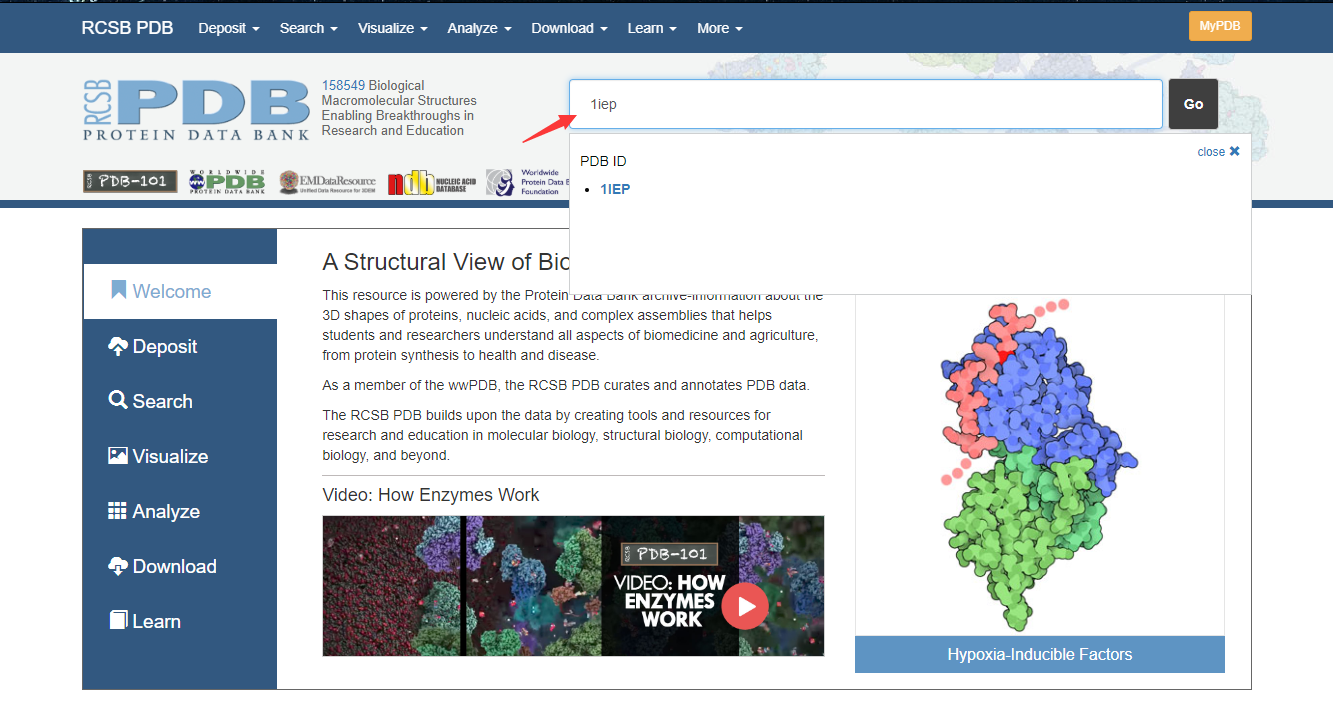Expand the More navbar menu
The width and height of the screenshot is (1333, 708).
[x=720, y=28]
